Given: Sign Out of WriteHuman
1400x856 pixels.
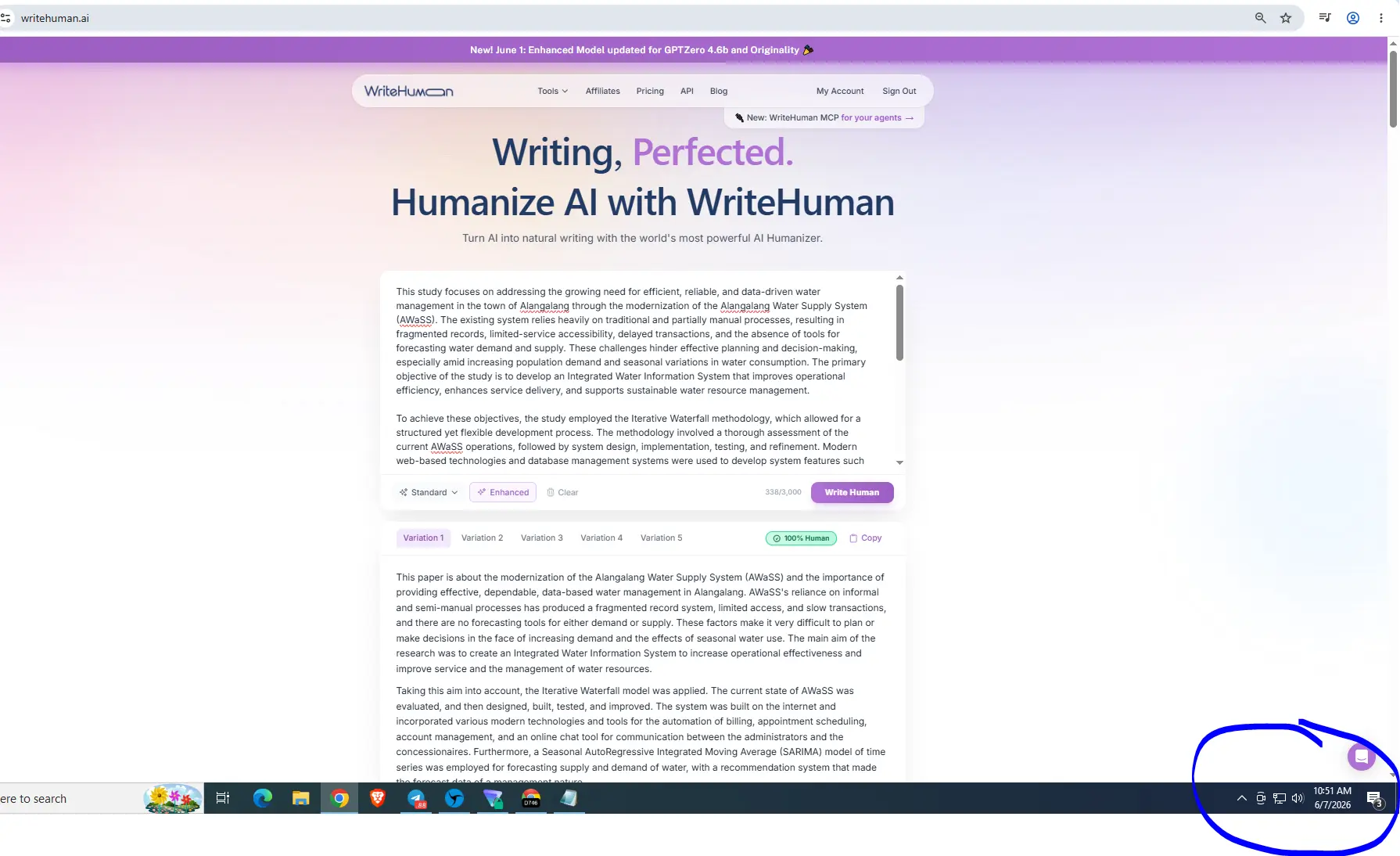Looking at the screenshot, I should pos(899,92).
